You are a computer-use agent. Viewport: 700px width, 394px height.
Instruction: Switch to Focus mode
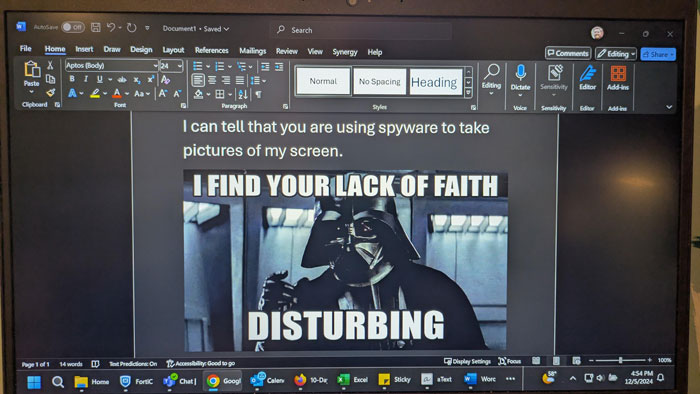509,361
